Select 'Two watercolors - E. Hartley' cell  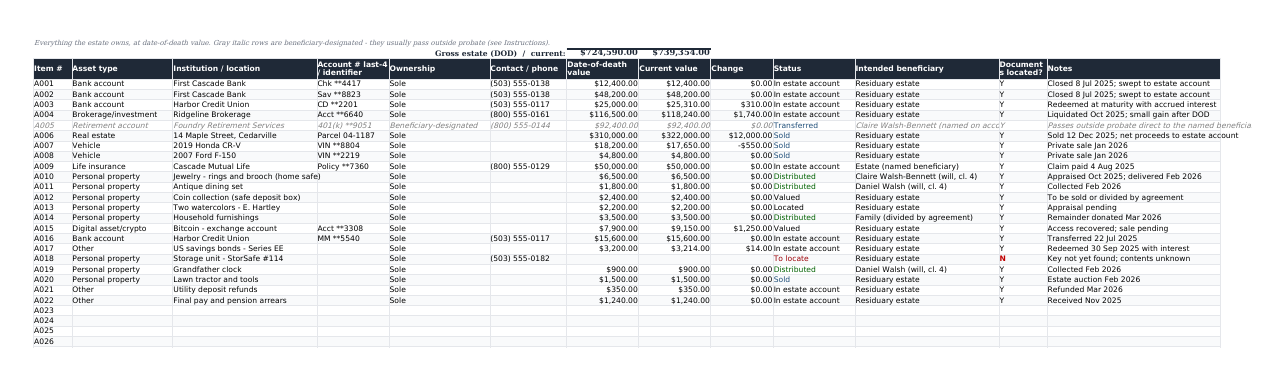point(244,207)
